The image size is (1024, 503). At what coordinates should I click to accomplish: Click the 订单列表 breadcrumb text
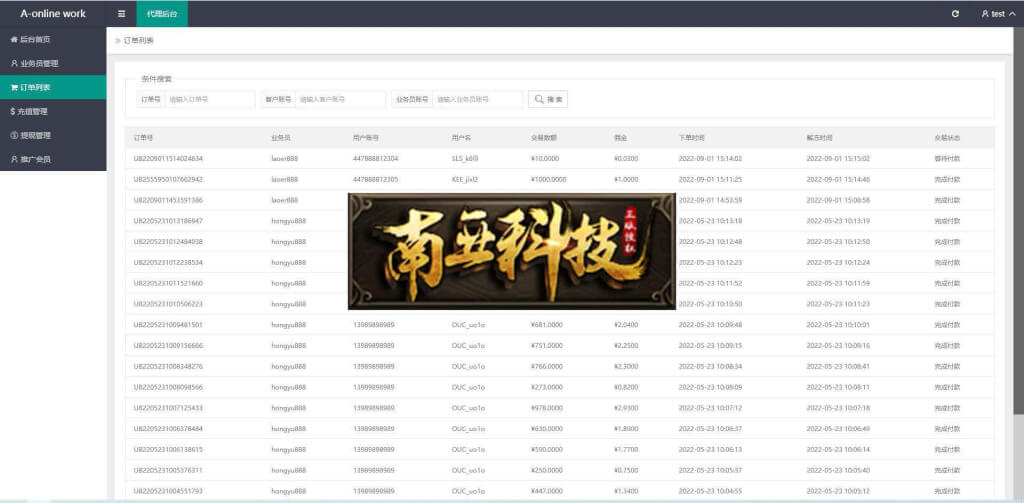[139, 41]
